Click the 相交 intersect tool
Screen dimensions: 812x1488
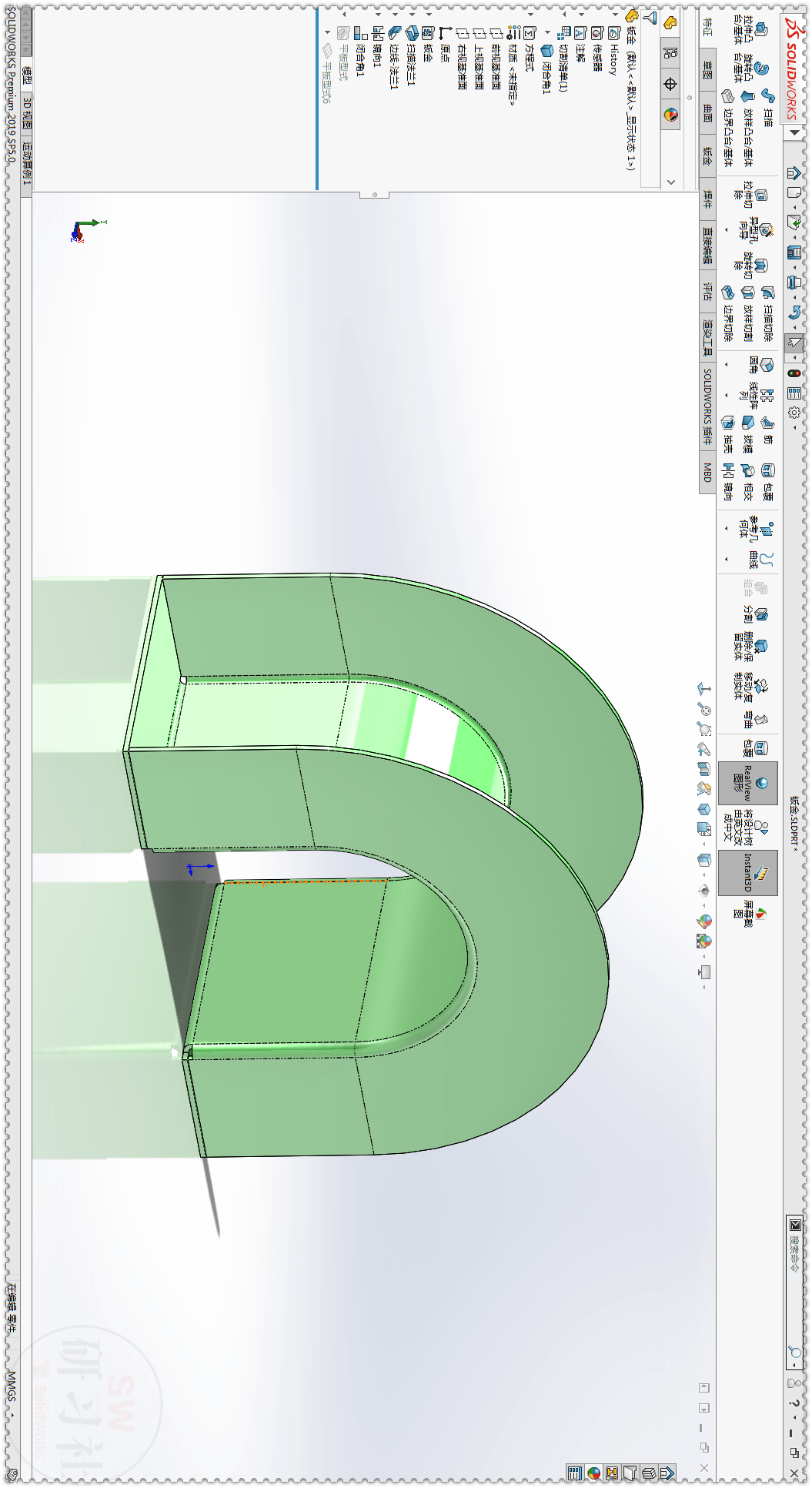point(747,481)
